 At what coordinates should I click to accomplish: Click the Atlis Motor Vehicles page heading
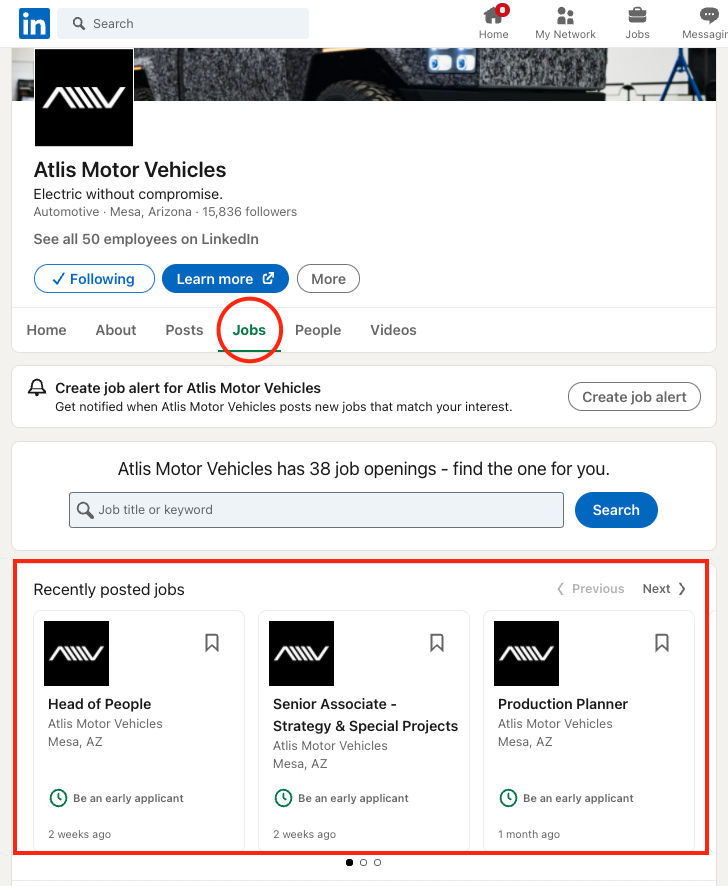tap(130, 170)
